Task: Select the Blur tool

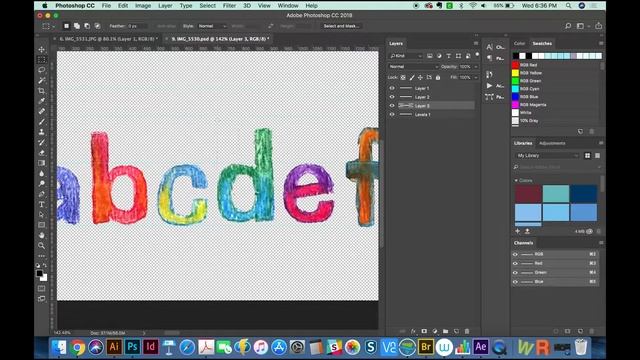Action: point(42,173)
